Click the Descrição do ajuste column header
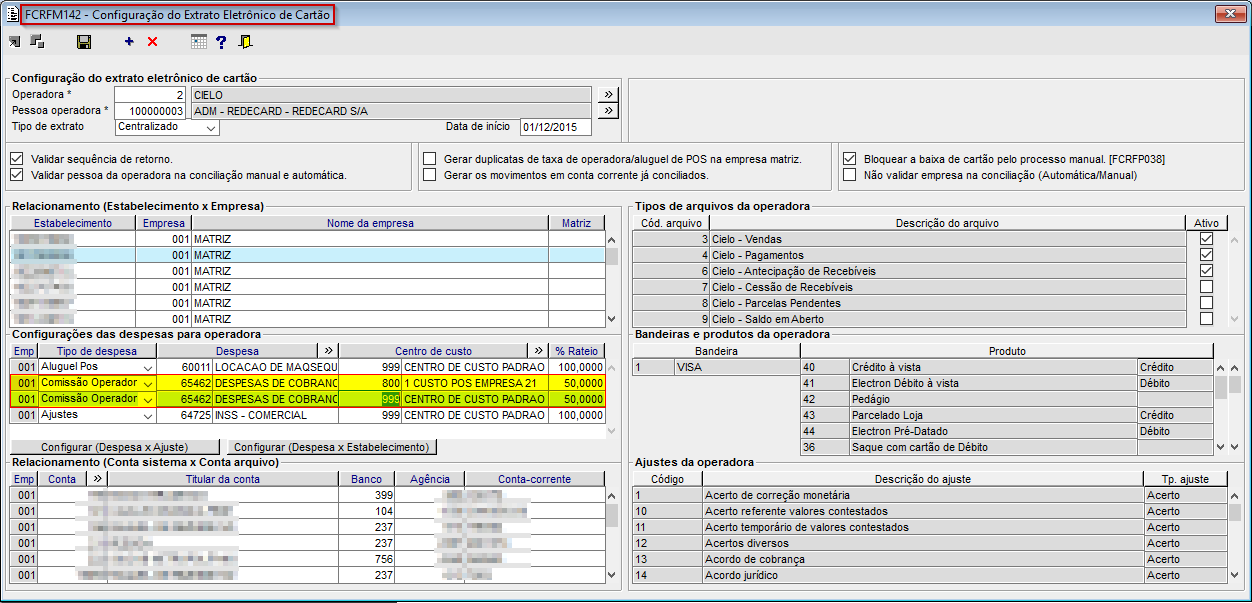 [x=923, y=479]
